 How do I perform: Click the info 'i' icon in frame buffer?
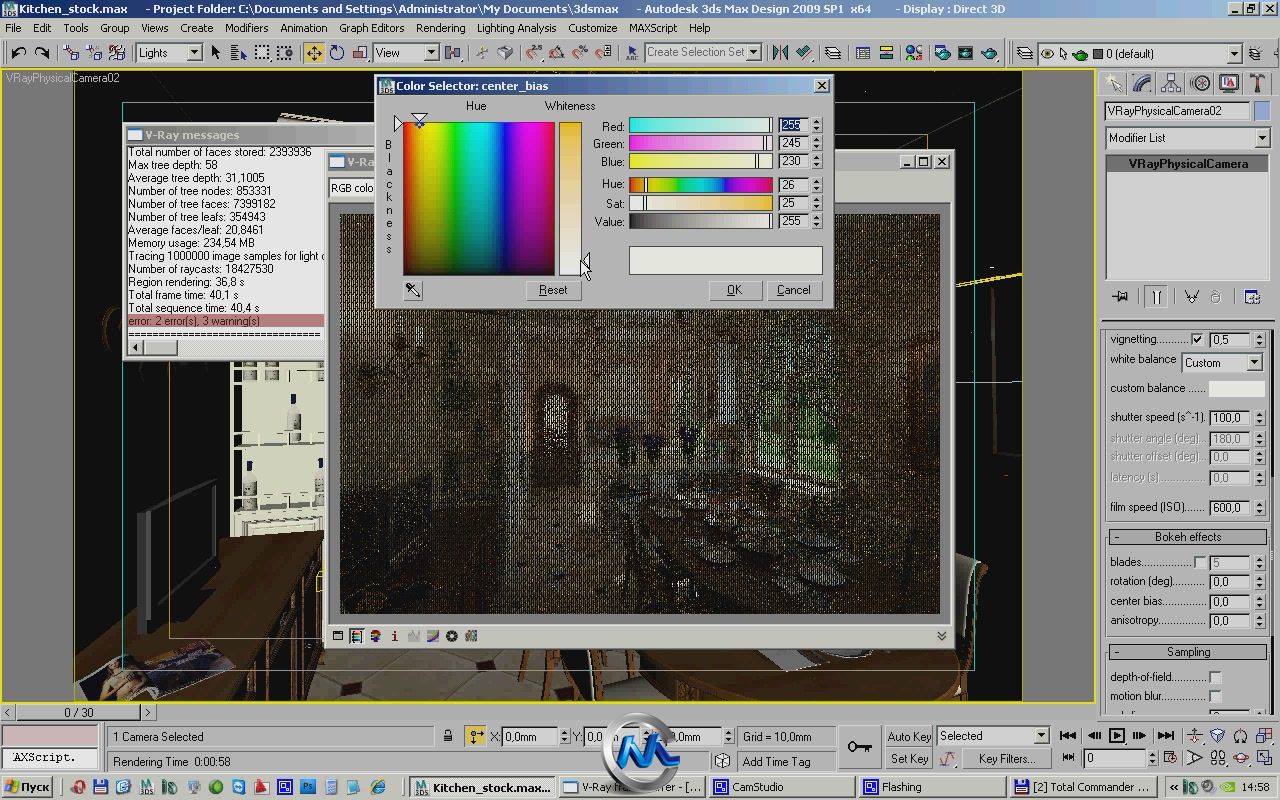pos(394,636)
